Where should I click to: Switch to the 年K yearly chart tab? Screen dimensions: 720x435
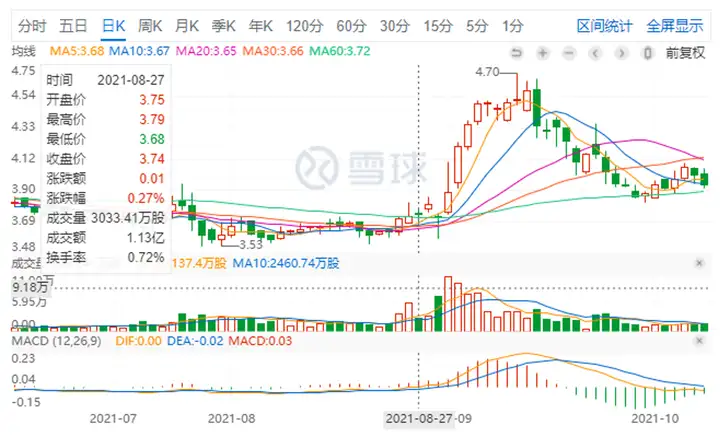(261, 26)
